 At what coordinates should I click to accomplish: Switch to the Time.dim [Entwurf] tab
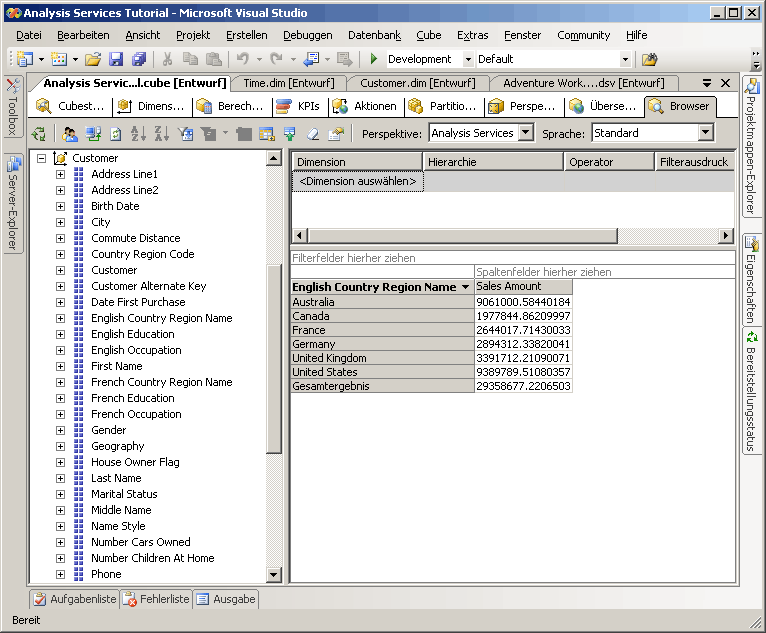[288, 83]
